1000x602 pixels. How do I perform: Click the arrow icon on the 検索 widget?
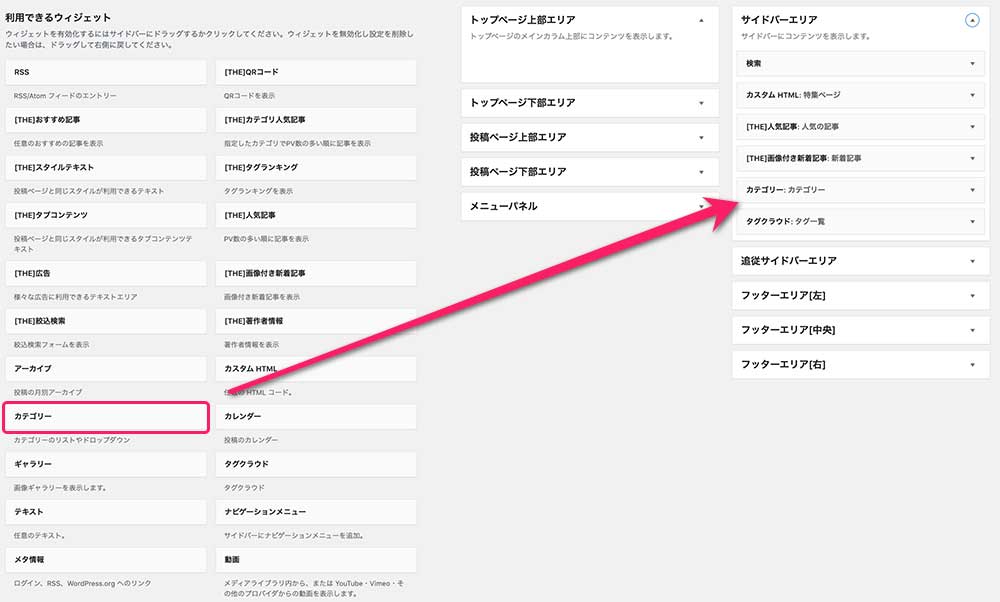click(x=971, y=64)
